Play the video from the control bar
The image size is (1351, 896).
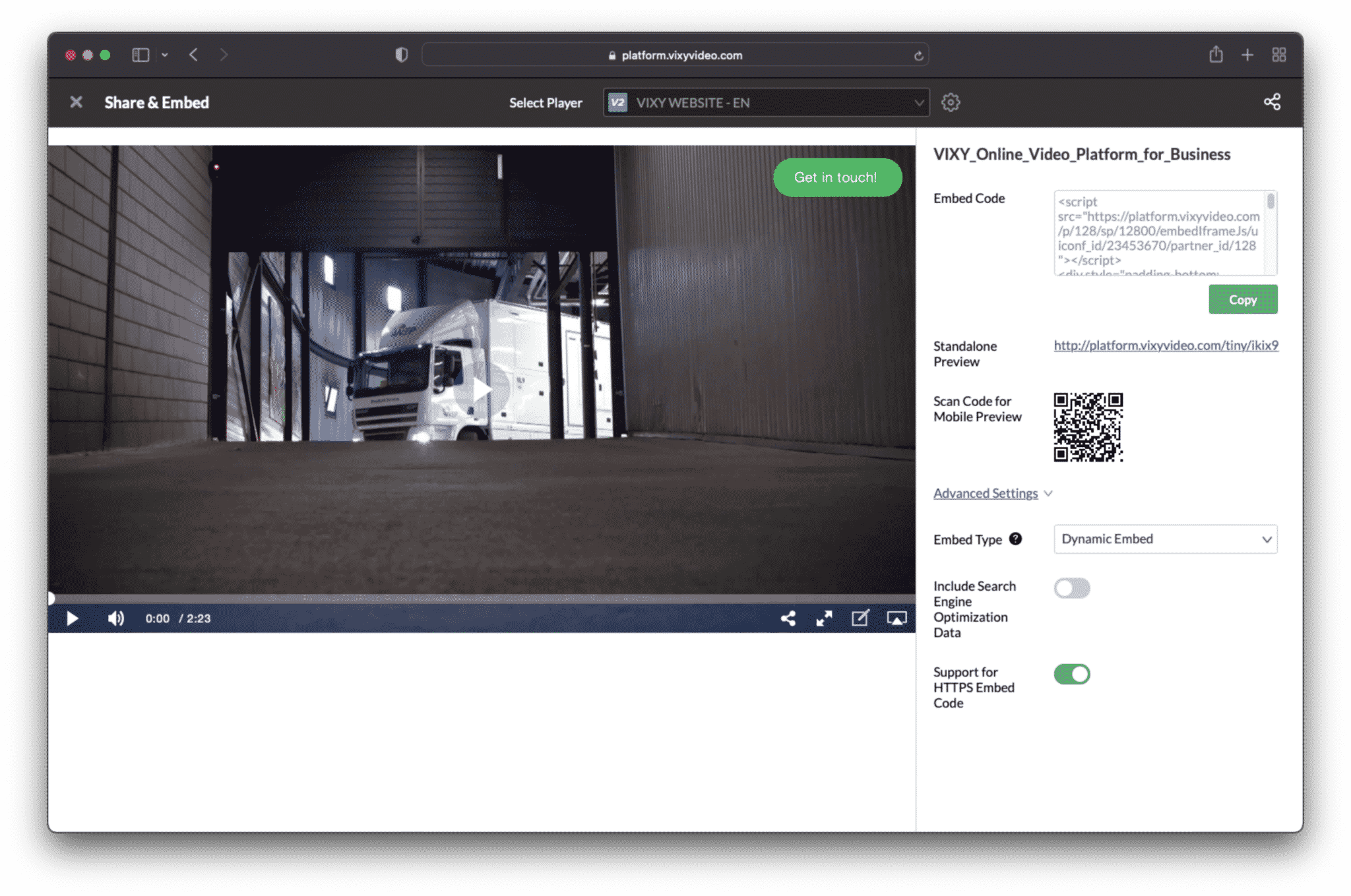click(73, 618)
